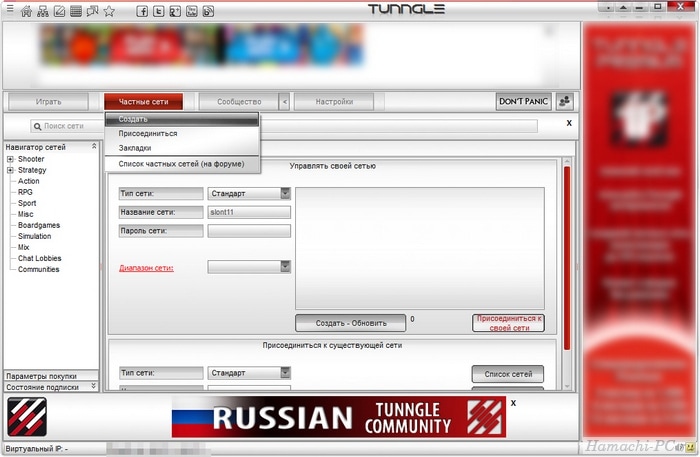Click the scrollbar down arrow
700x457 pixels.
pos(567,386)
